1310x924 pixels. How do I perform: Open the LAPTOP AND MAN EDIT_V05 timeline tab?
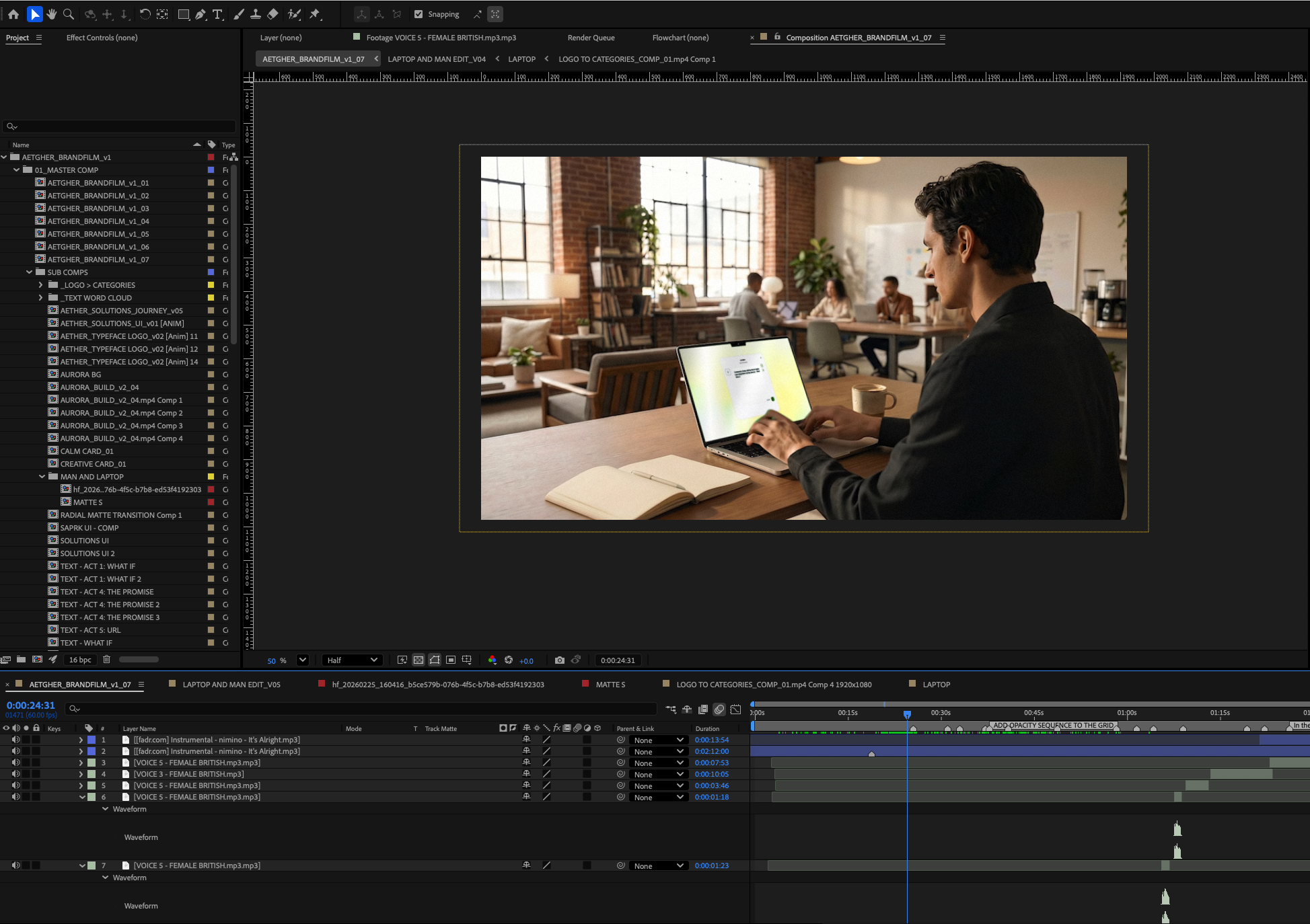click(231, 685)
